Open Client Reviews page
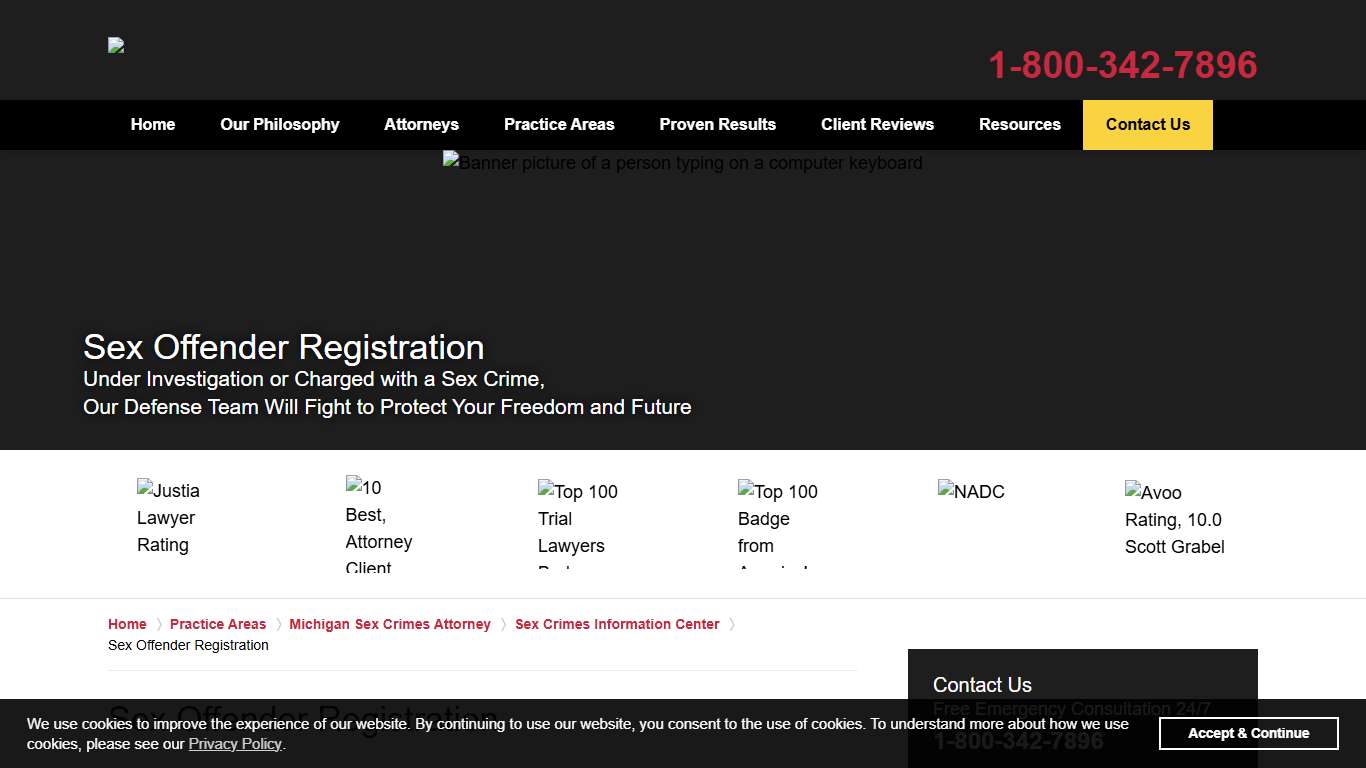1366x768 pixels. [x=877, y=125]
